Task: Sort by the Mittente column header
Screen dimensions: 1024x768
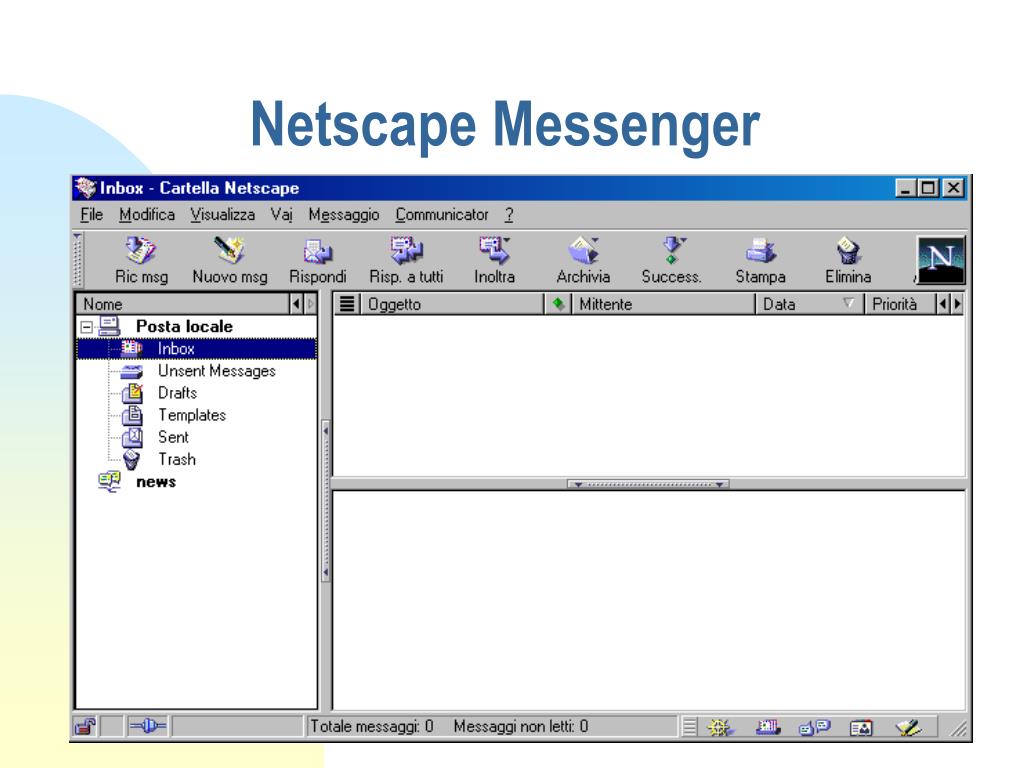Action: 663,304
